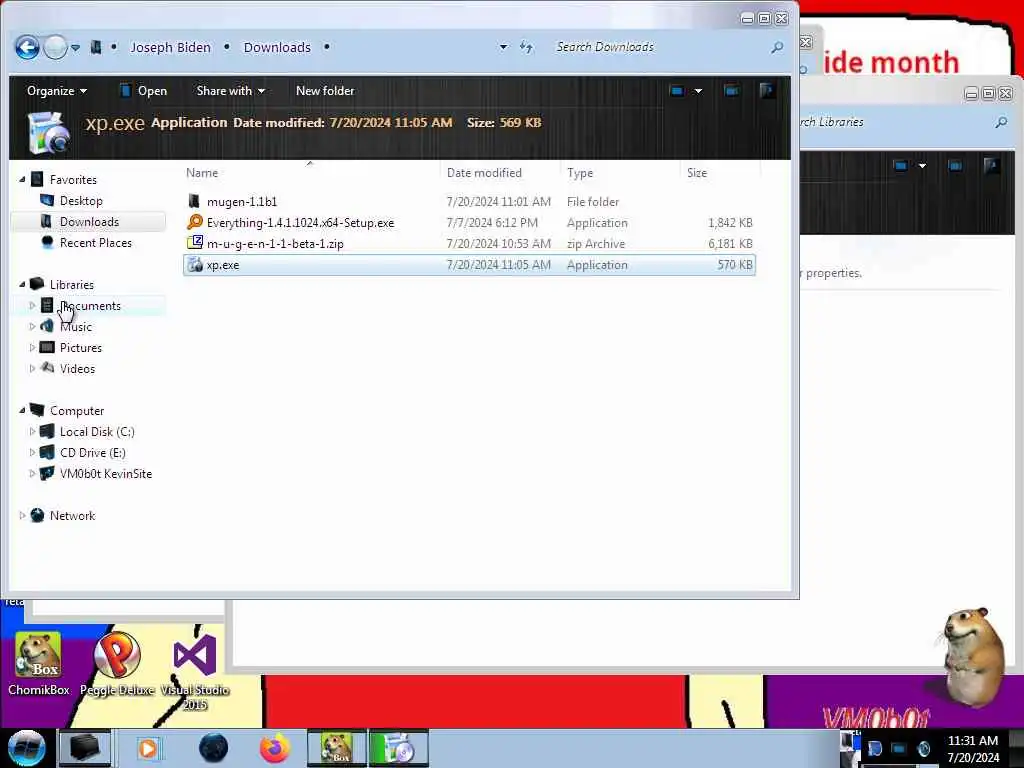This screenshot has width=1024, height=768.
Task: Click the change view icon
Action: 677,91
